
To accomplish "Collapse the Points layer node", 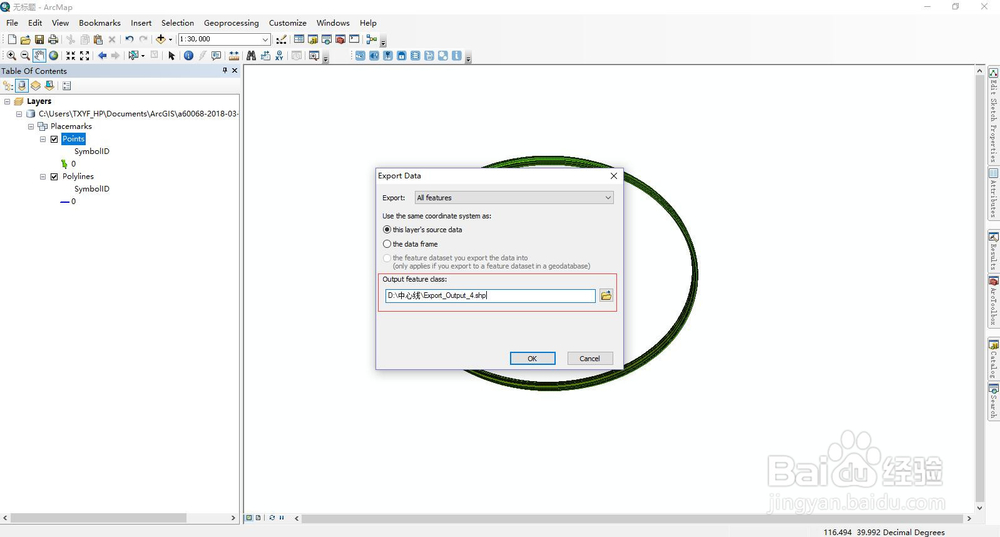I will tap(43, 139).
